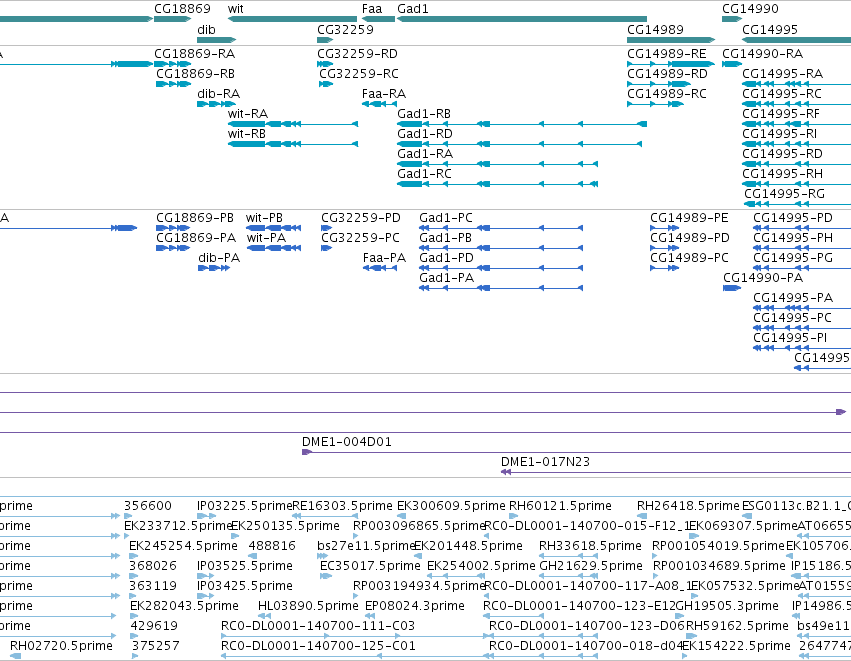This screenshot has height=661, width=851.
Task: Select EST RH60121.5prime
Action: pos(513,516)
